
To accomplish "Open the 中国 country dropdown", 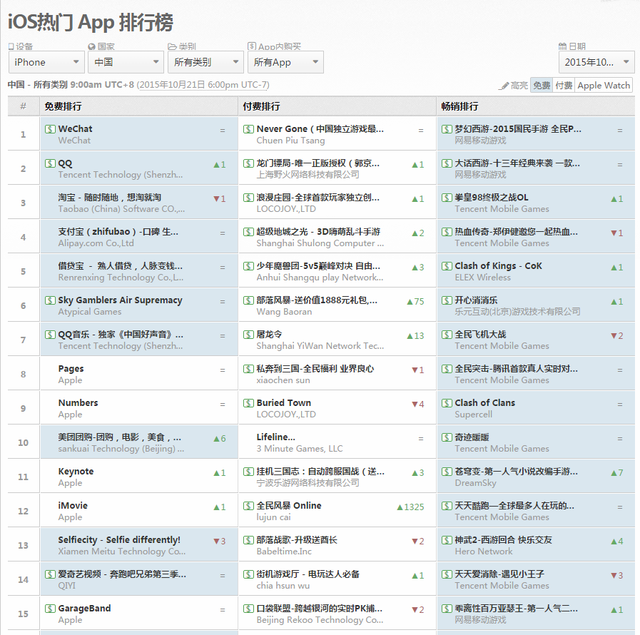I will click(x=126, y=62).
